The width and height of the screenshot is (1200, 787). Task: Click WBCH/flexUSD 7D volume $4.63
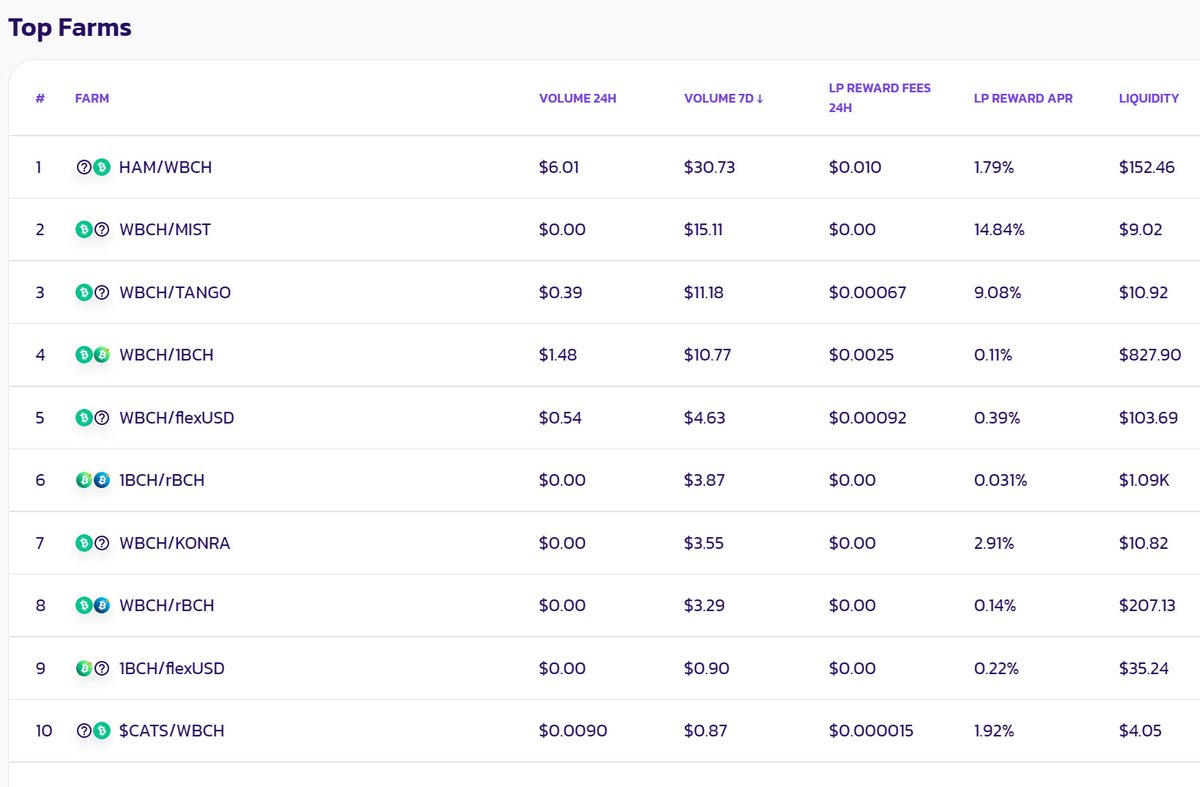click(x=704, y=417)
